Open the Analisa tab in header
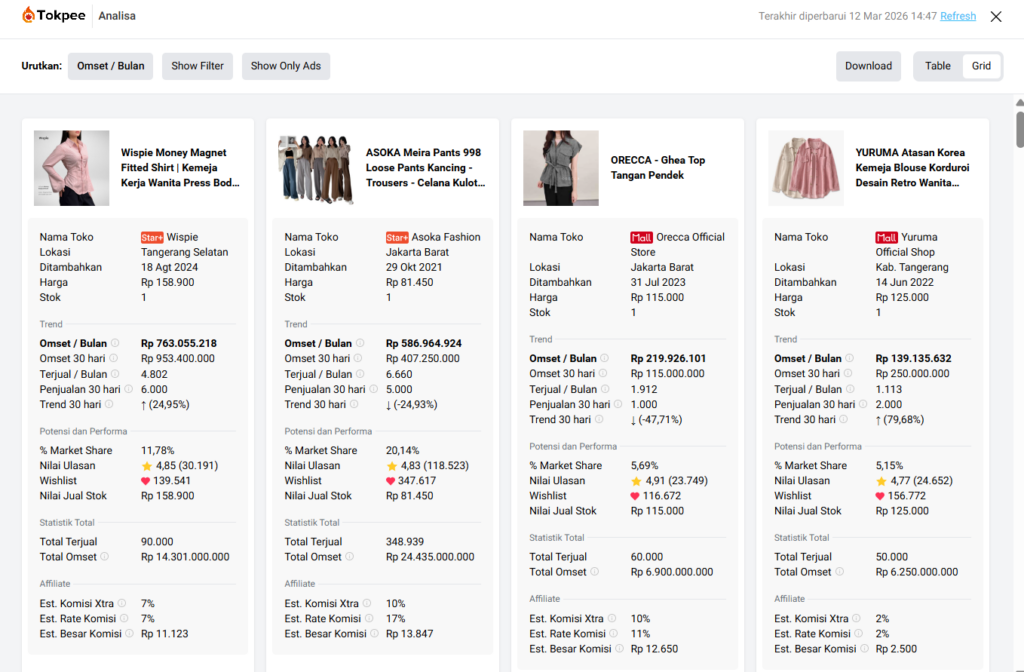 coord(117,16)
